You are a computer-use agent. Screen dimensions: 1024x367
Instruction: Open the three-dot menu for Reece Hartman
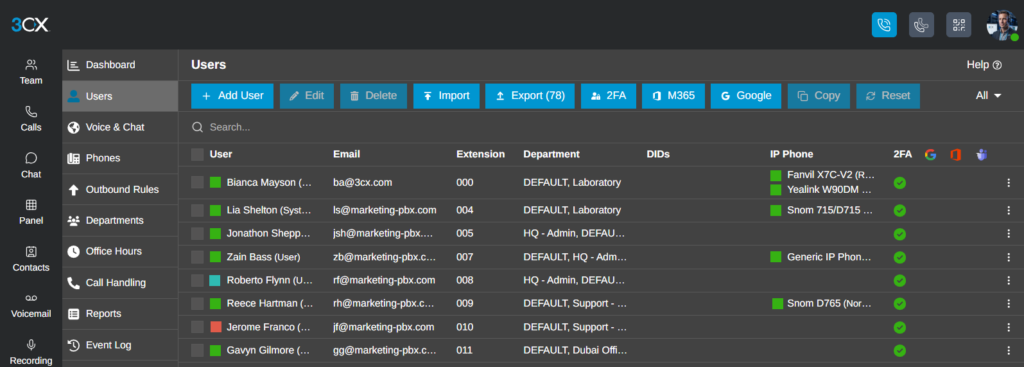(x=1008, y=304)
